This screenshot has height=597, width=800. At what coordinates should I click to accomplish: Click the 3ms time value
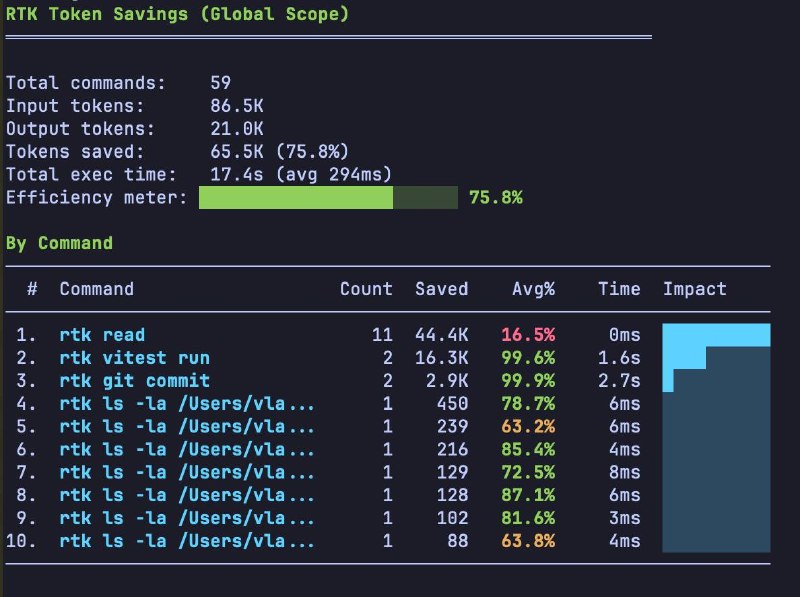[625, 518]
